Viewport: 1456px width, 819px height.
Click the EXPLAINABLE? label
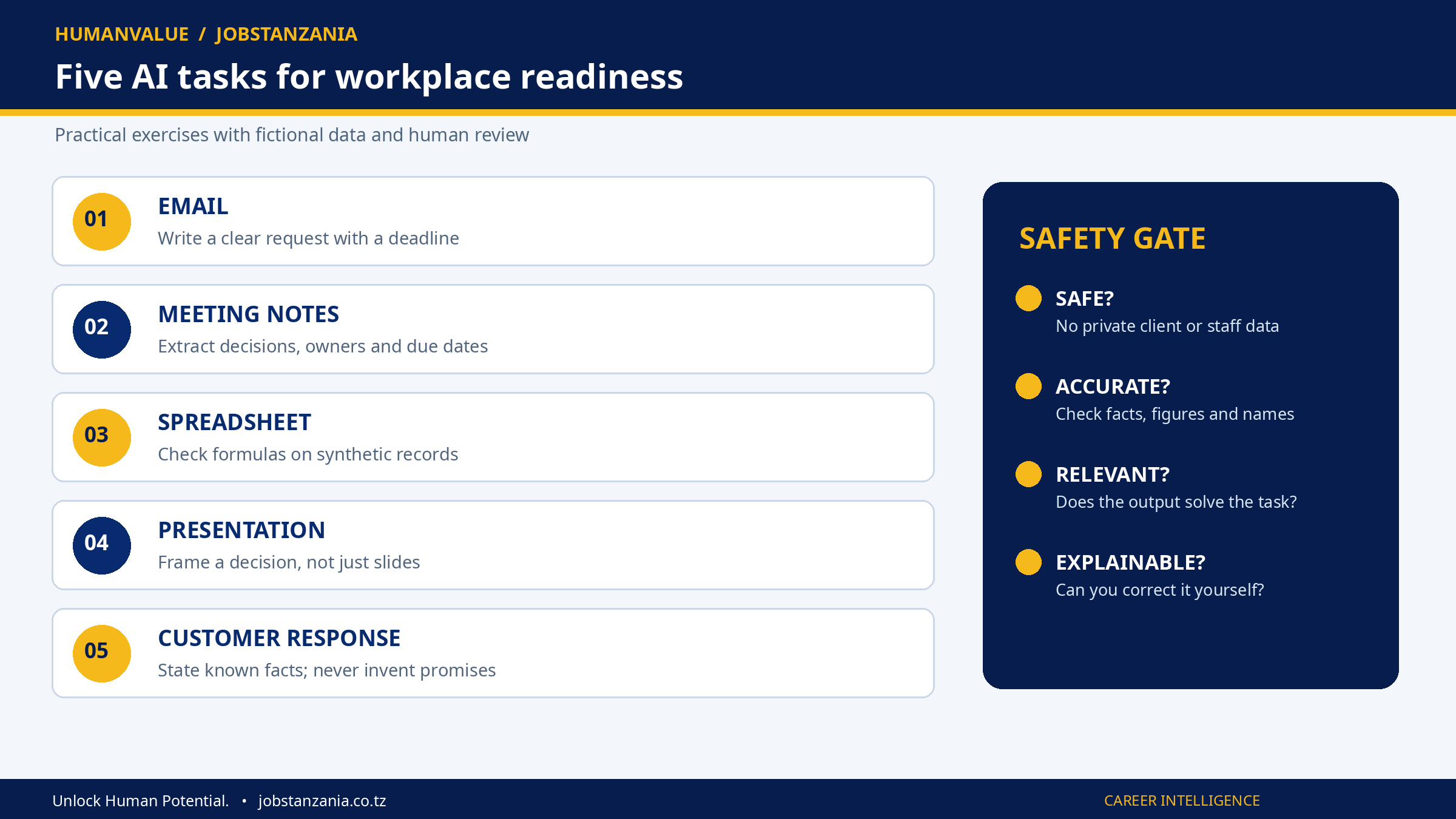click(x=1130, y=562)
